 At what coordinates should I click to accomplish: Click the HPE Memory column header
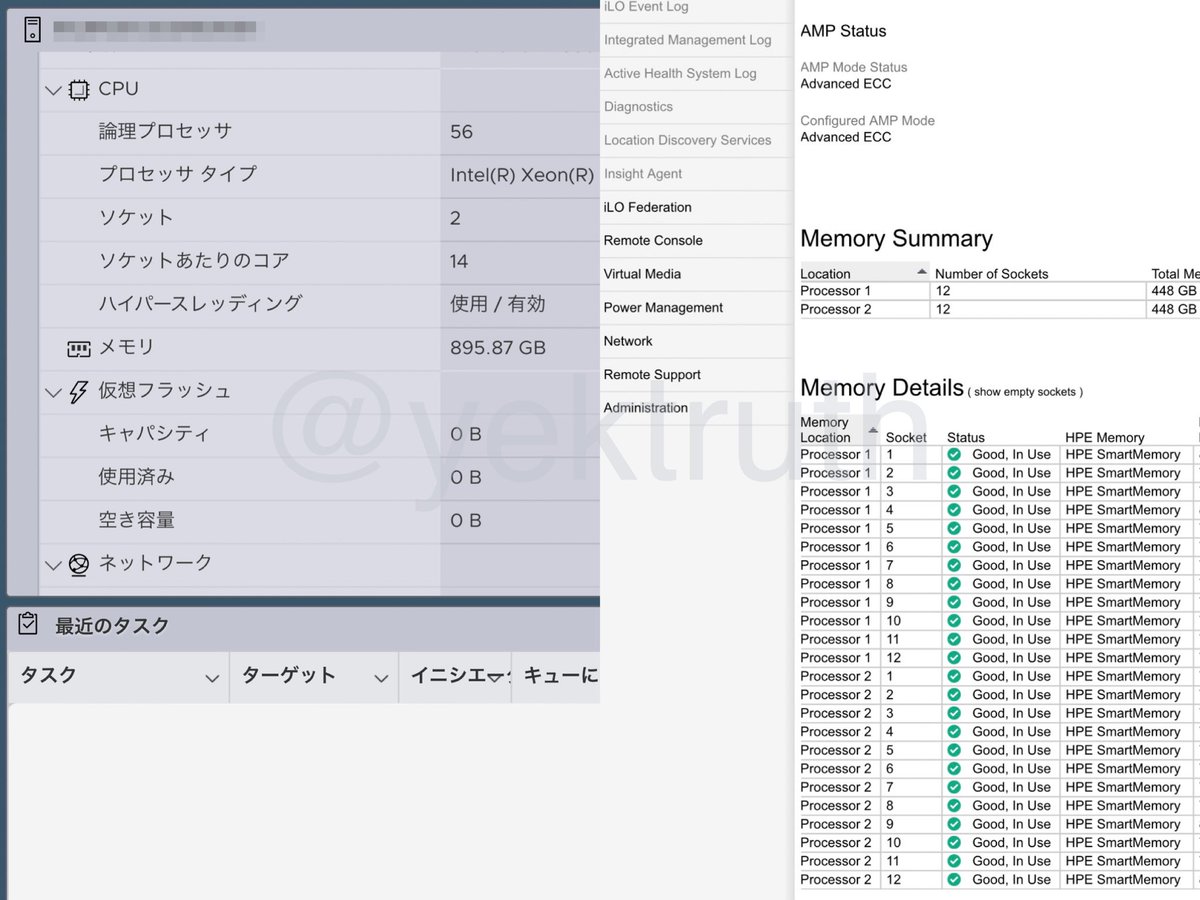click(x=1105, y=438)
